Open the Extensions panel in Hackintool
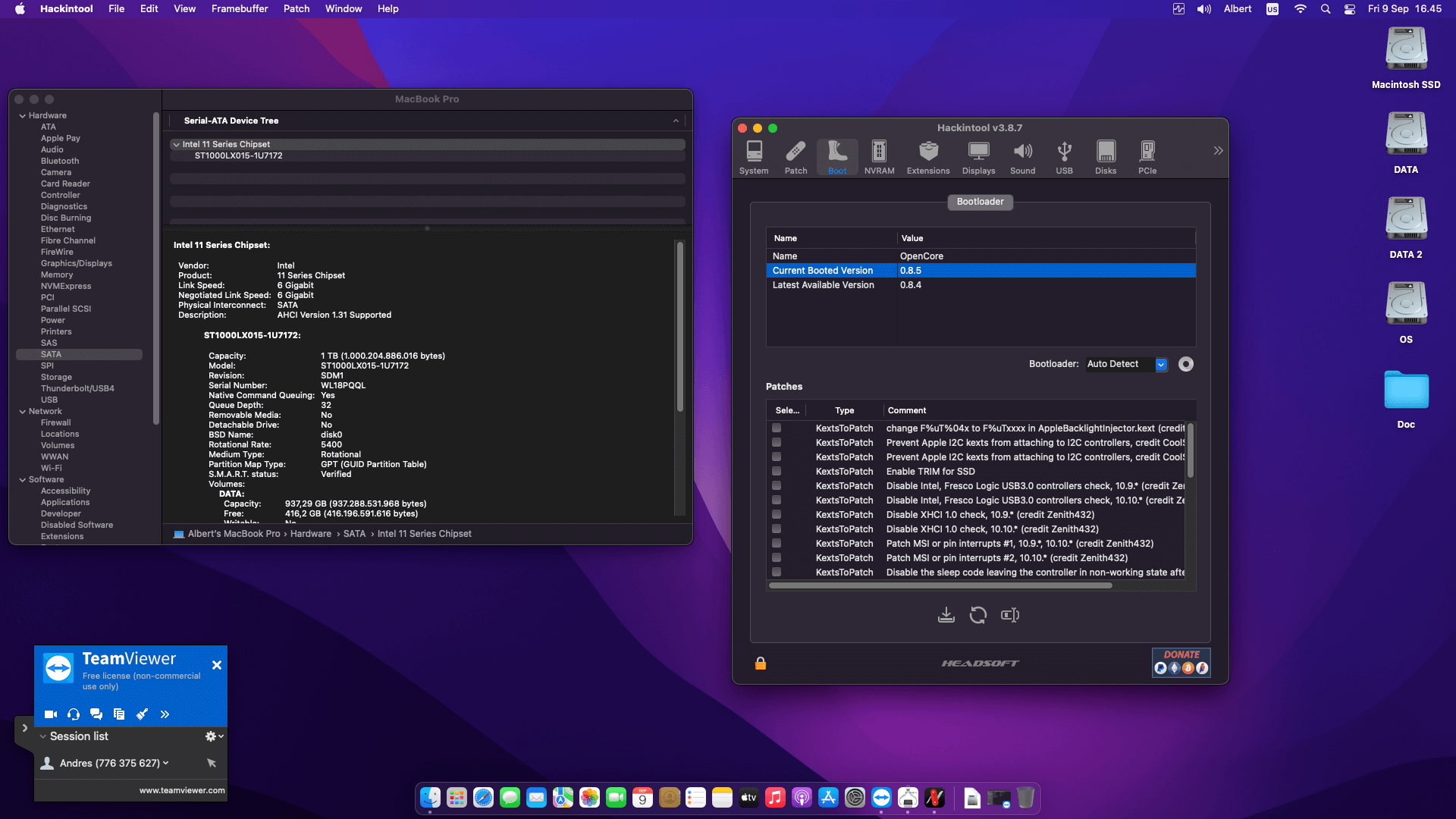This screenshot has height=819, width=1456. 927,156
